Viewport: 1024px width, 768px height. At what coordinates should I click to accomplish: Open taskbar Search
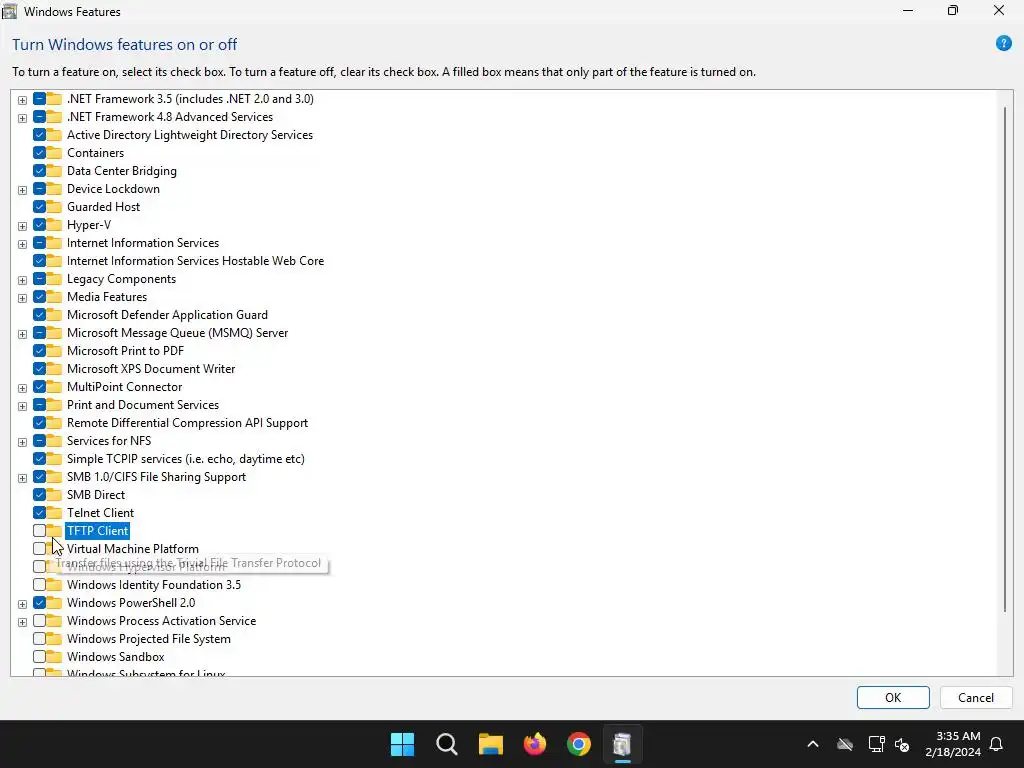[447, 744]
